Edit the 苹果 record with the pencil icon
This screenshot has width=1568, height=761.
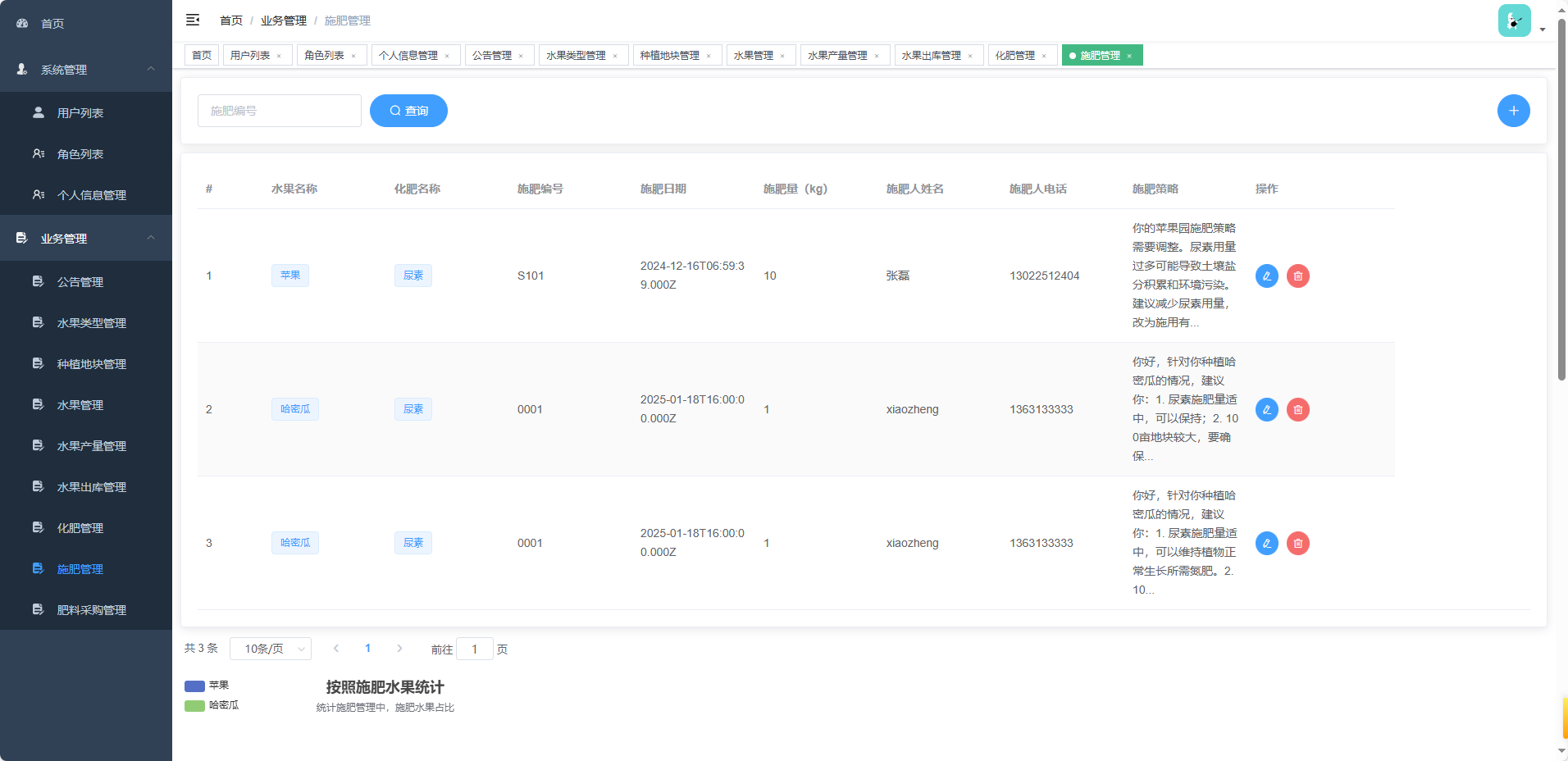(1266, 276)
